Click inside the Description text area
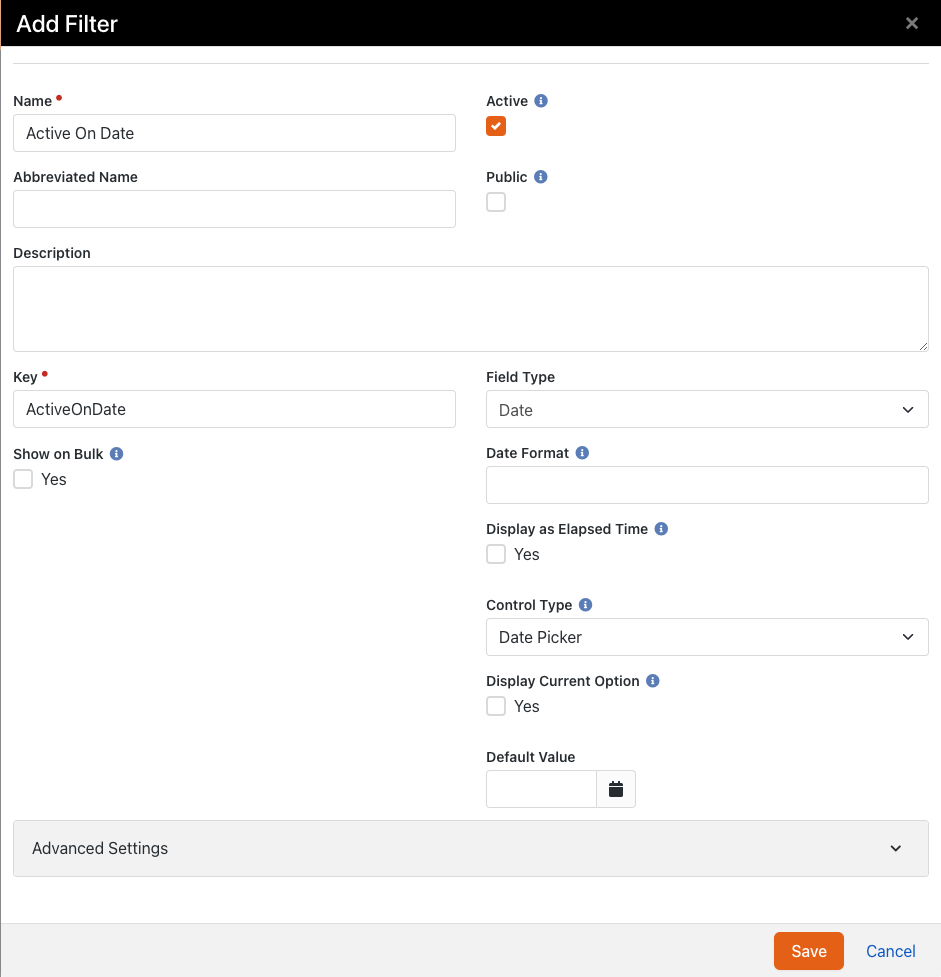Viewport: 941px width, 977px height. [470, 309]
